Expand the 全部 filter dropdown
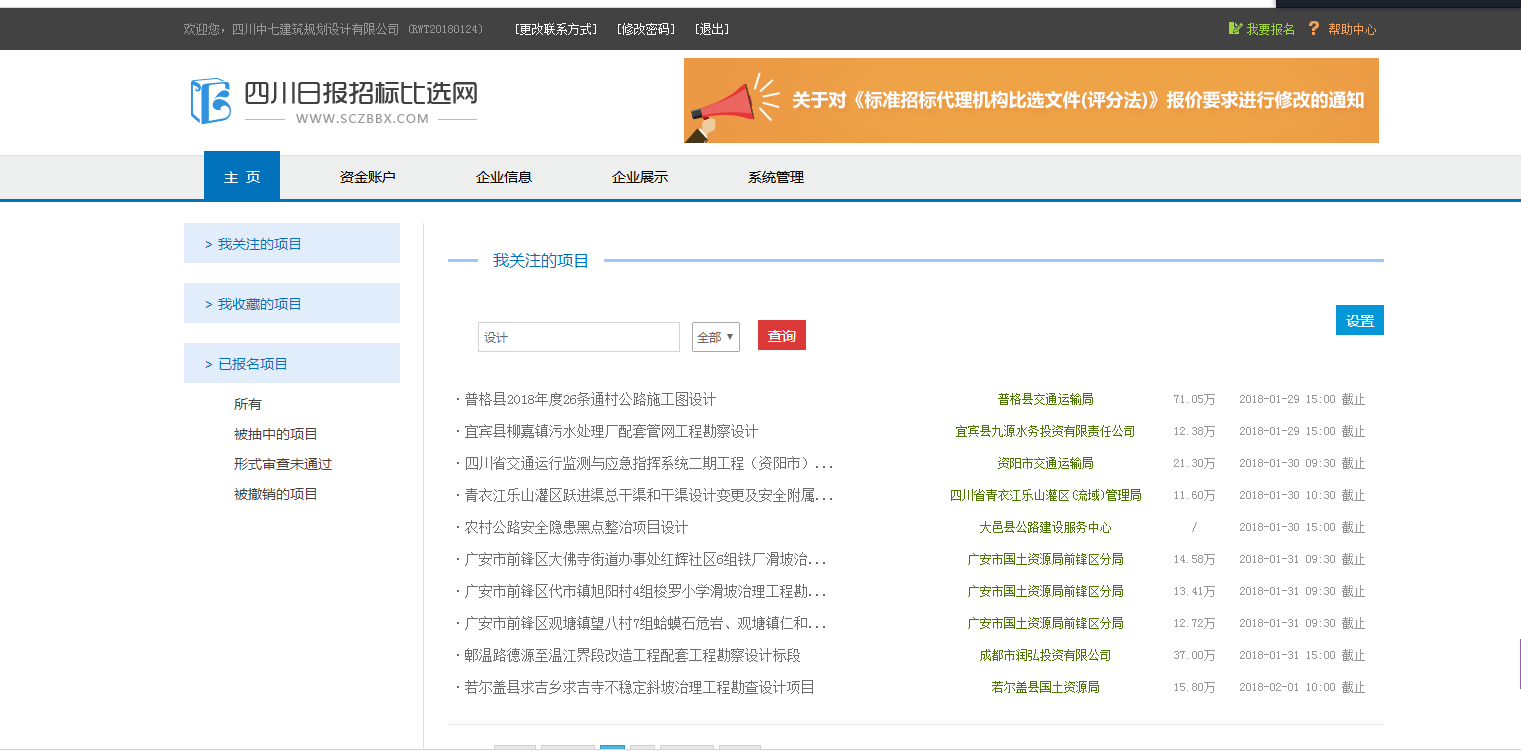1521x751 pixels. (x=715, y=337)
